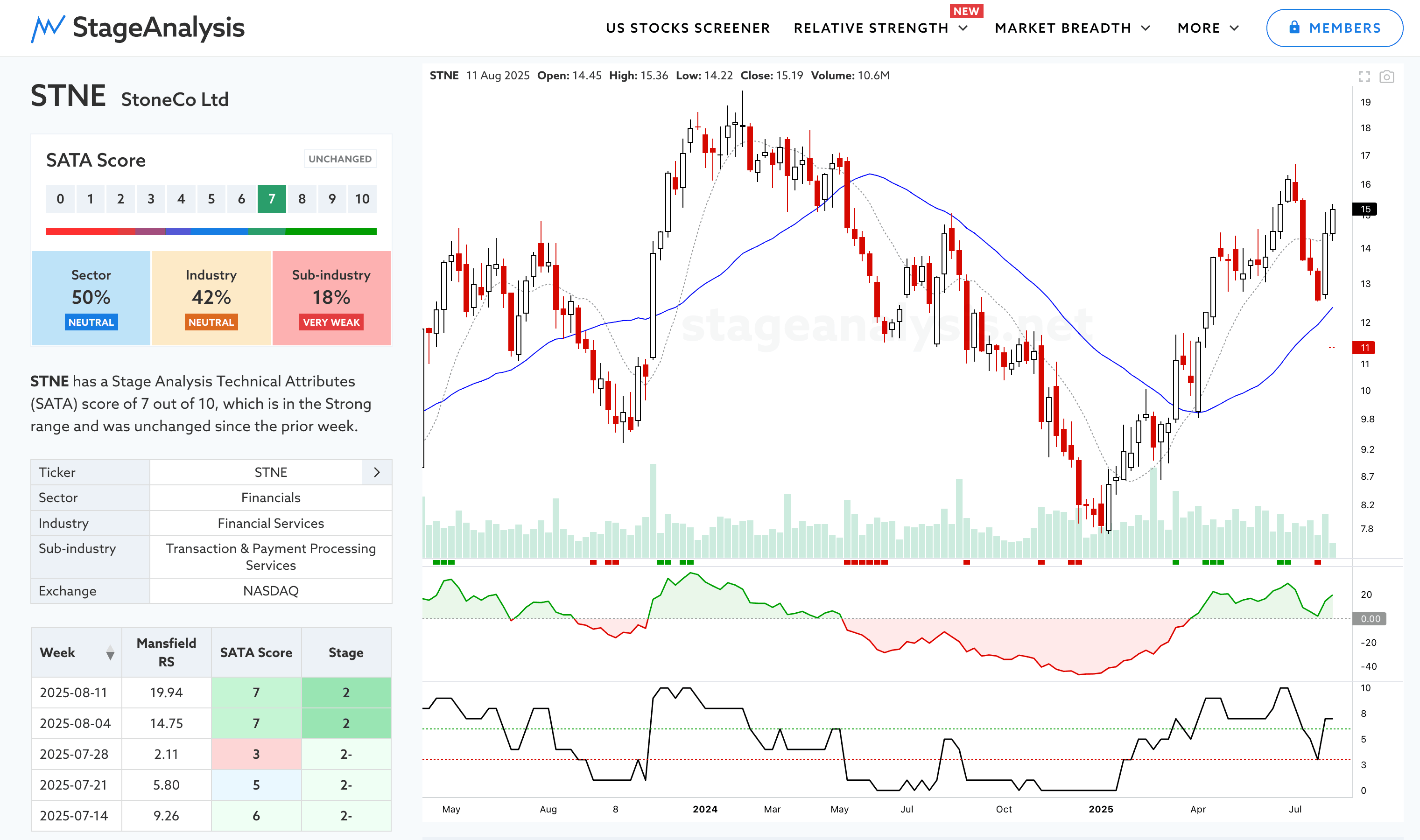
Task: Expand Market Breadth dropdown menu
Action: 1146,28
